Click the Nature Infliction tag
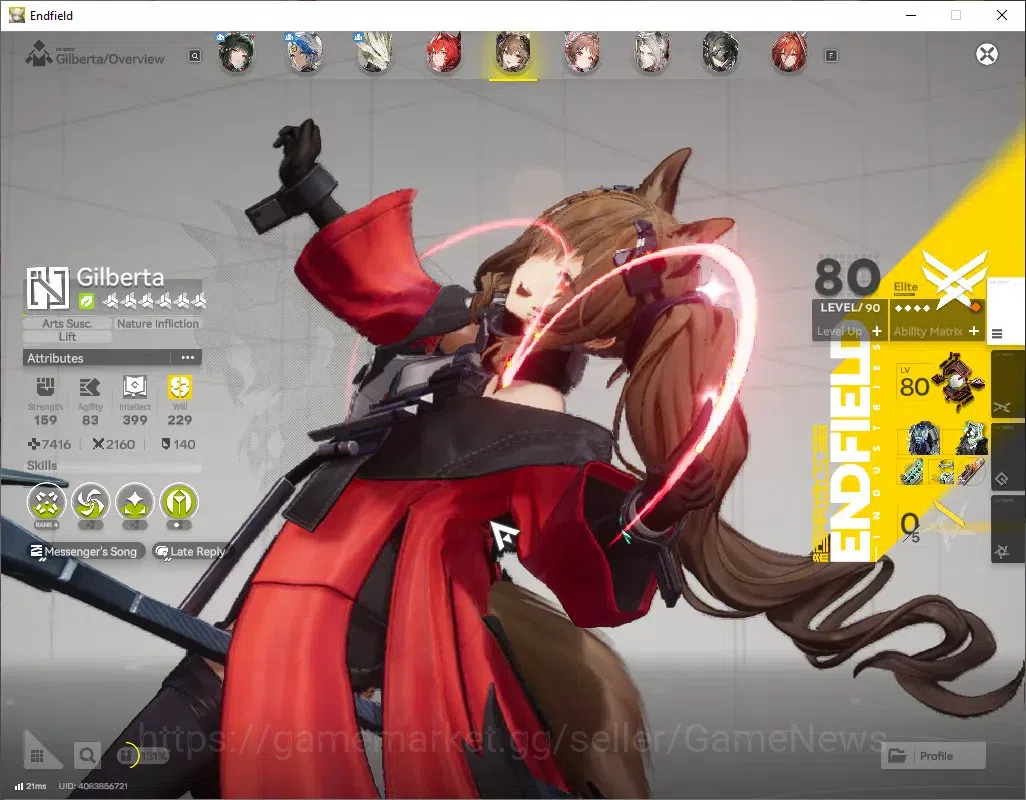Image resolution: width=1026 pixels, height=800 pixels. click(x=158, y=324)
